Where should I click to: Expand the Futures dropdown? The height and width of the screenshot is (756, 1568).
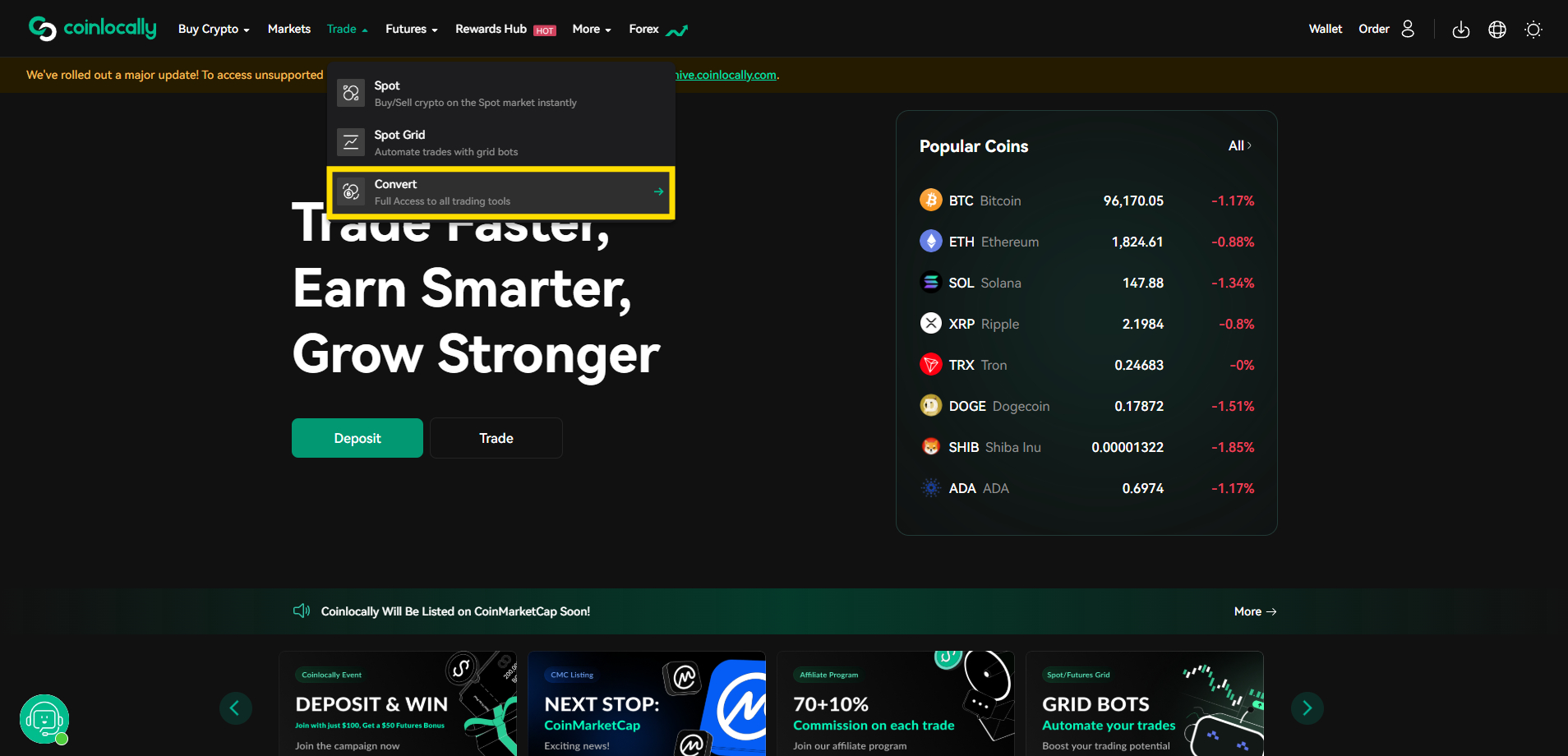[x=412, y=29]
